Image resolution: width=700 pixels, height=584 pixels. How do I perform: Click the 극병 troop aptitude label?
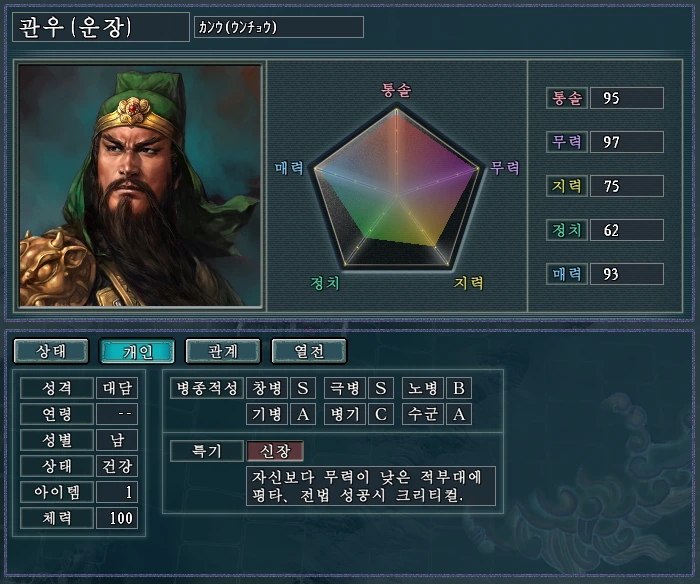point(345,388)
